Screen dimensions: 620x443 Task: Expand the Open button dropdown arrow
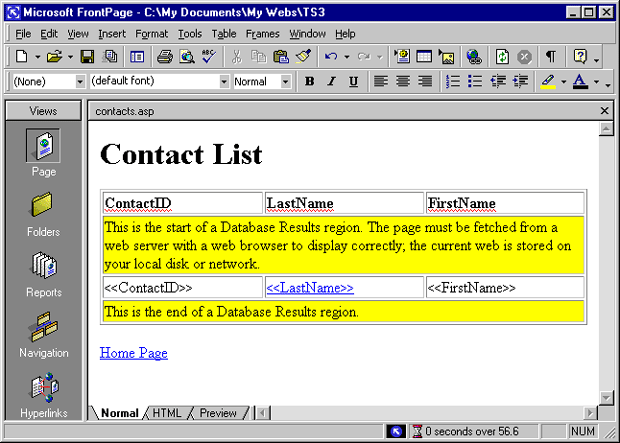[x=70, y=57]
